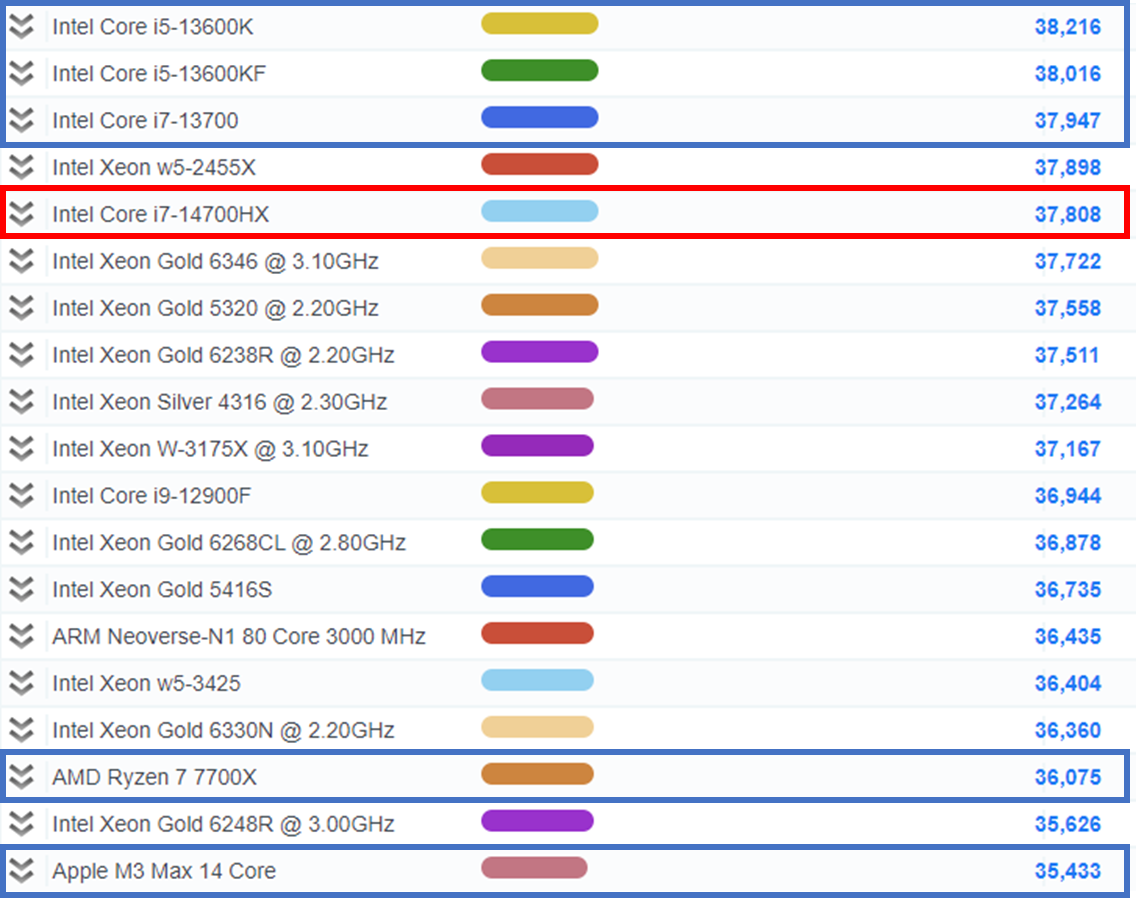Image resolution: width=1136 pixels, height=898 pixels.
Task: Expand the Intel Core i5-13600KF row chevron
Action: pyautogui.click(x=22, y=73)
